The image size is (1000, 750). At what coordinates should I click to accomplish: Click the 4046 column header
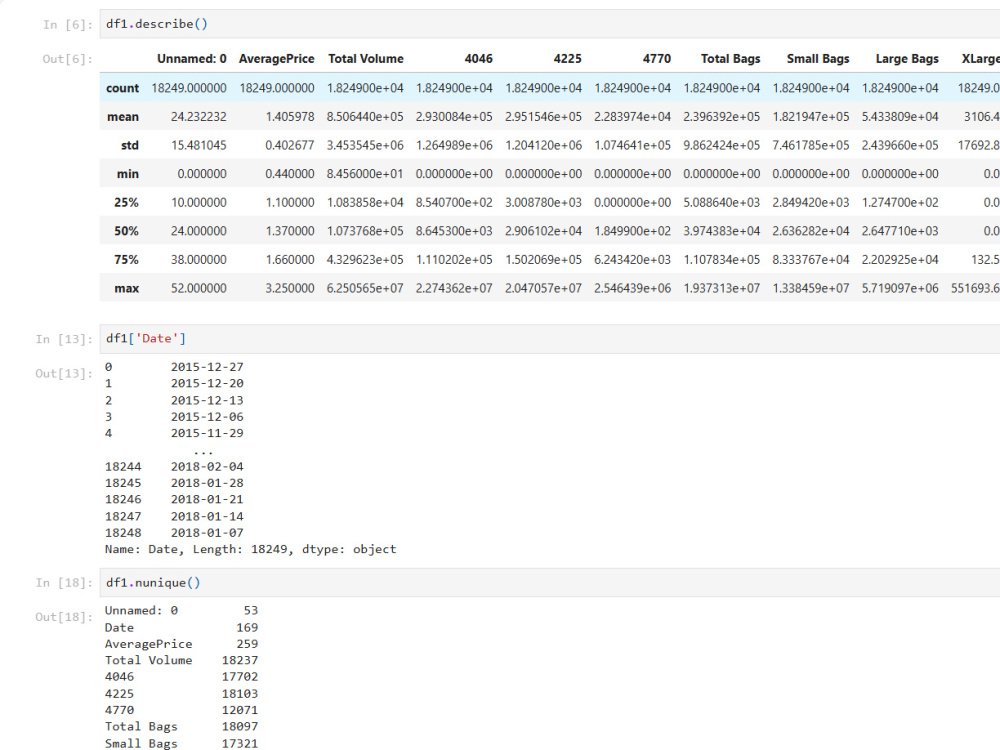(478, 59)
